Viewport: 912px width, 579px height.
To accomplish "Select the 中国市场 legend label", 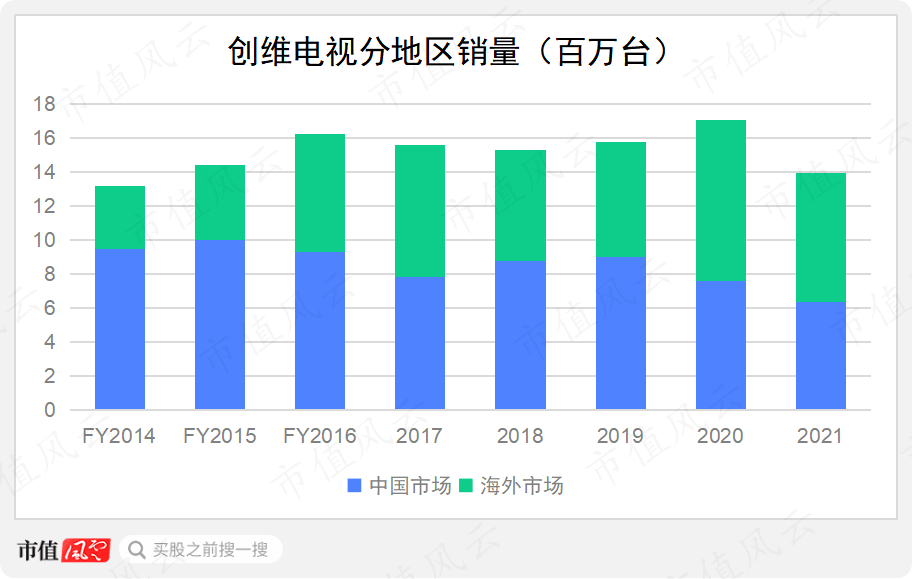I will coord(410,486).
